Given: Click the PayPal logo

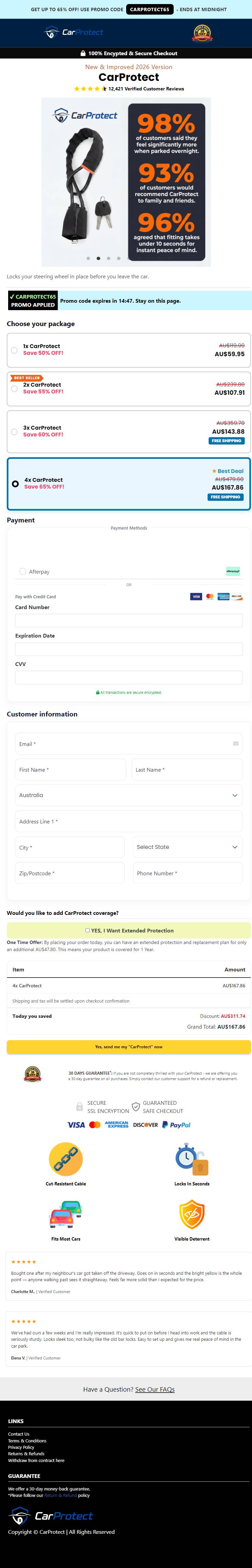Looking at the screenshot, I should [176, 1125].
